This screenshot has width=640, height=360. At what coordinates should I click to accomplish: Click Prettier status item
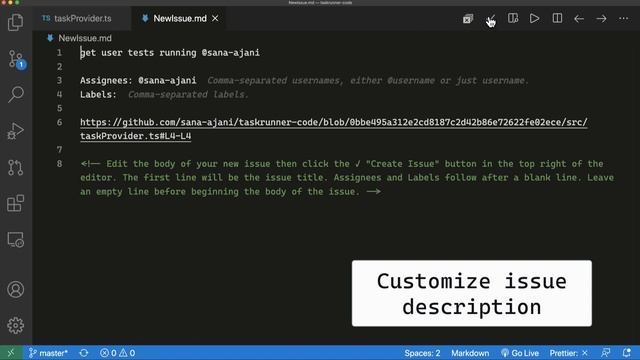click(569, 353)
